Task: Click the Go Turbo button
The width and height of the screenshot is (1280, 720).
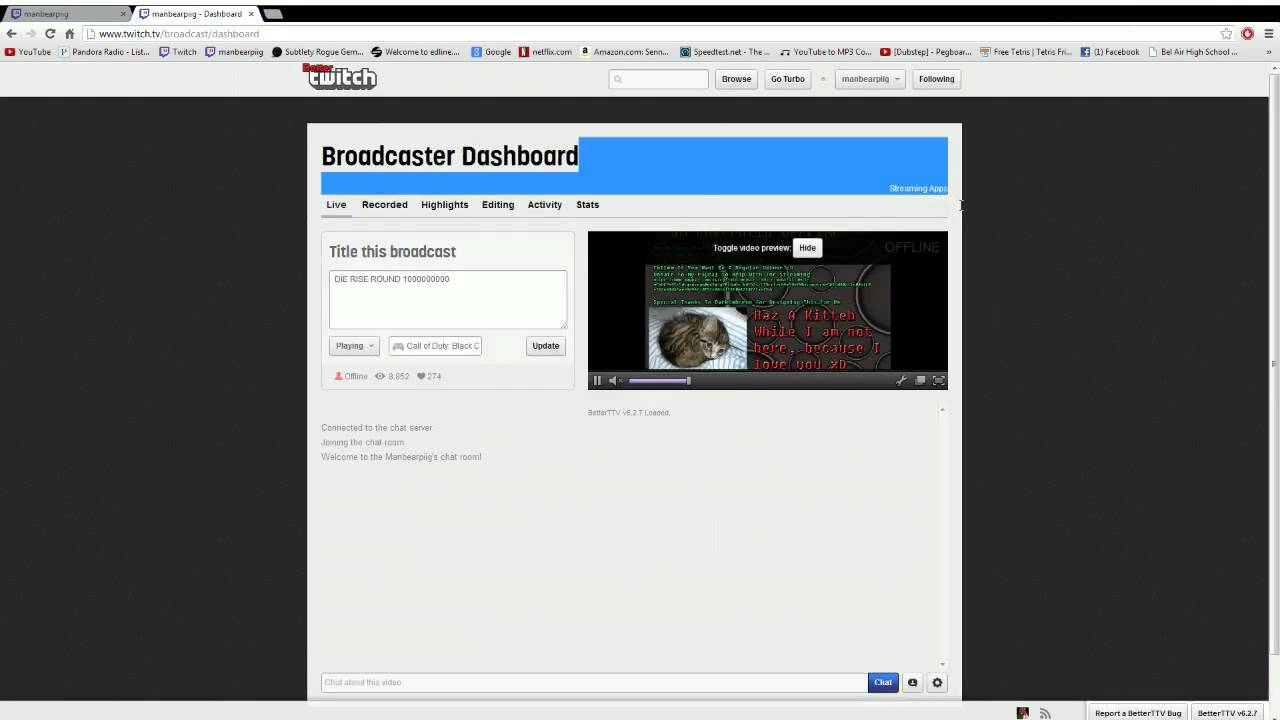Action: [x=787, y=79]
